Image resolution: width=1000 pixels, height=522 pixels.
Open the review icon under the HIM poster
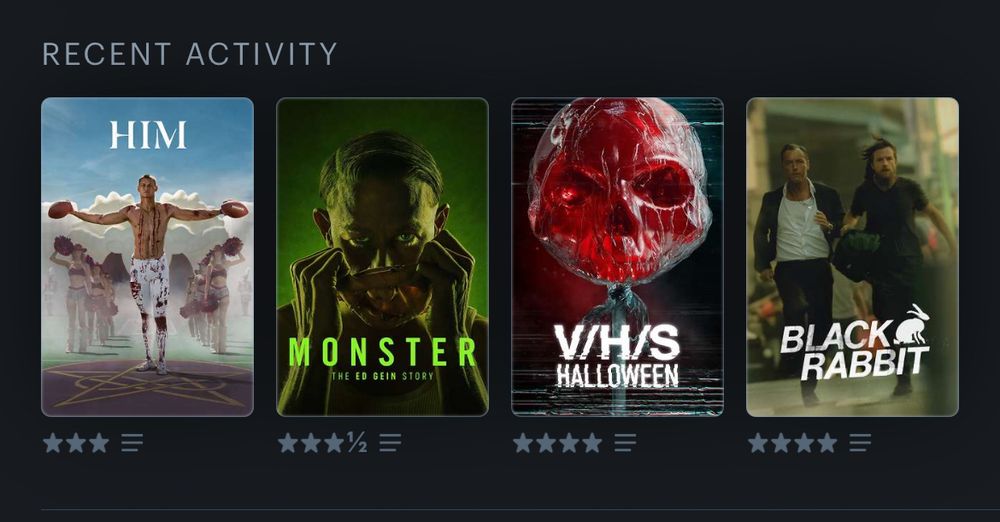(x=132, y=442)
